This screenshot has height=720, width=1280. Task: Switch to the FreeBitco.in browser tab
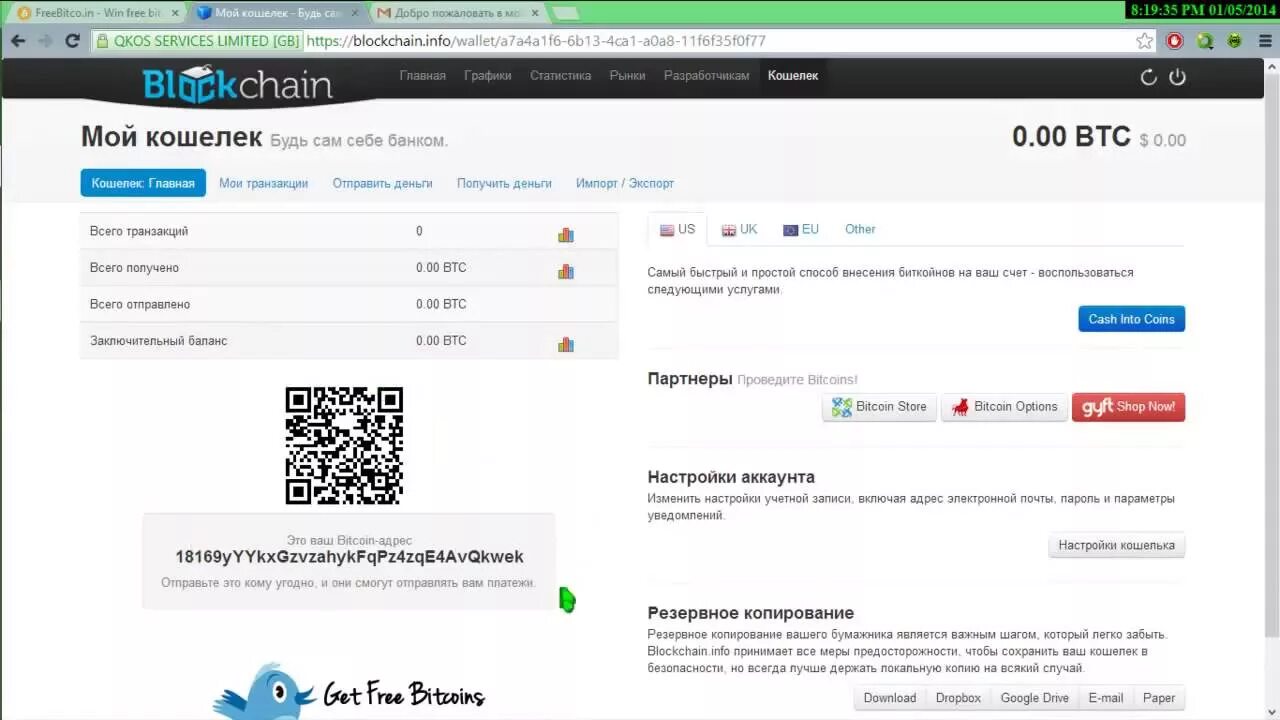[x=75, y=13]
